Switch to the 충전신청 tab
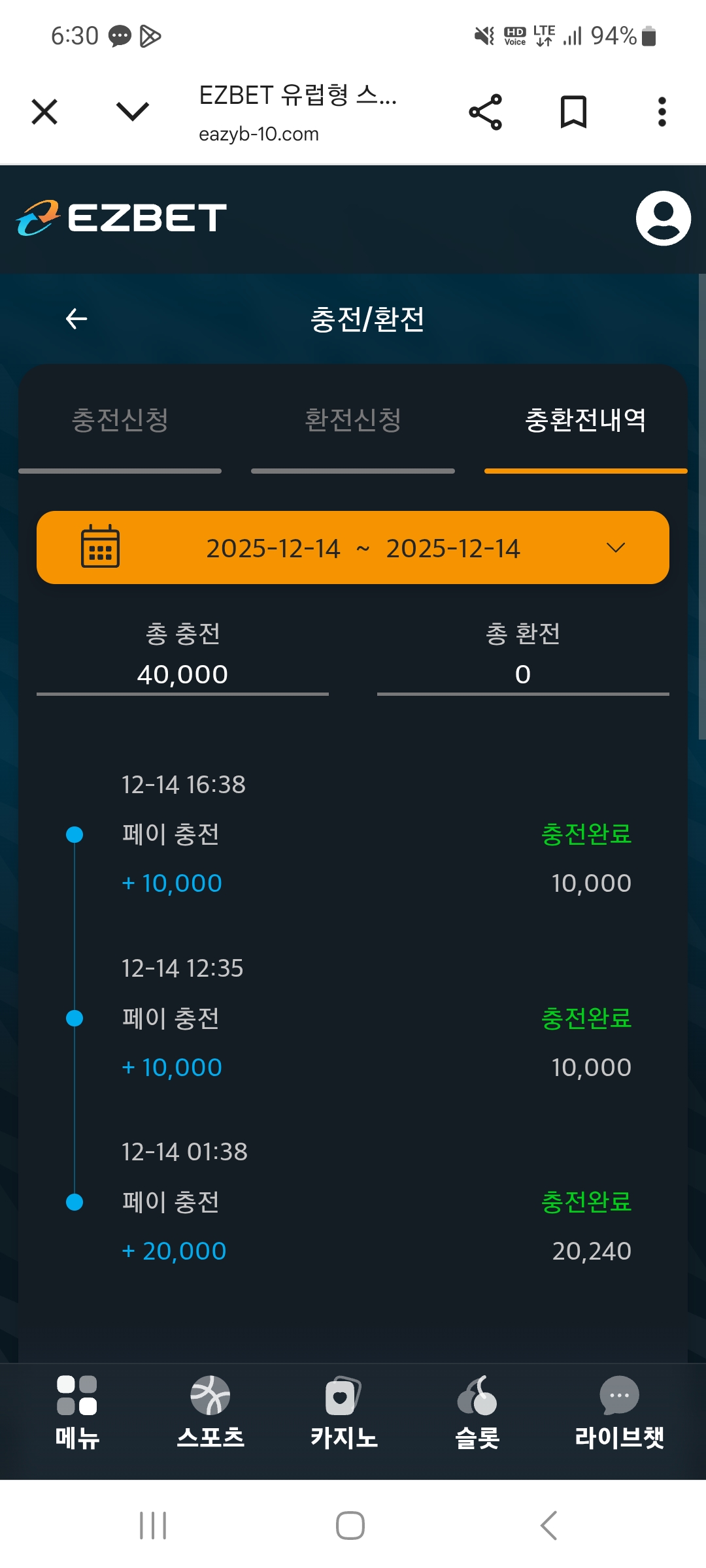Image resolution: width=706 pixels, height=1568 pixels. tap(120, 420)
